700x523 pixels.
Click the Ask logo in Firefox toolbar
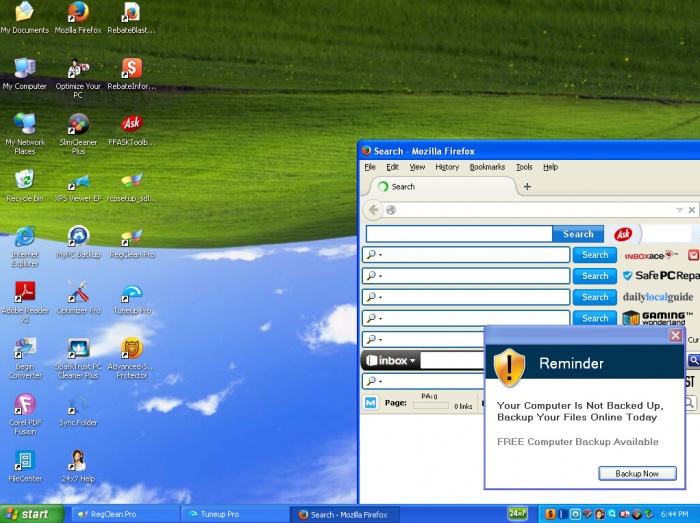click(623, 233)
